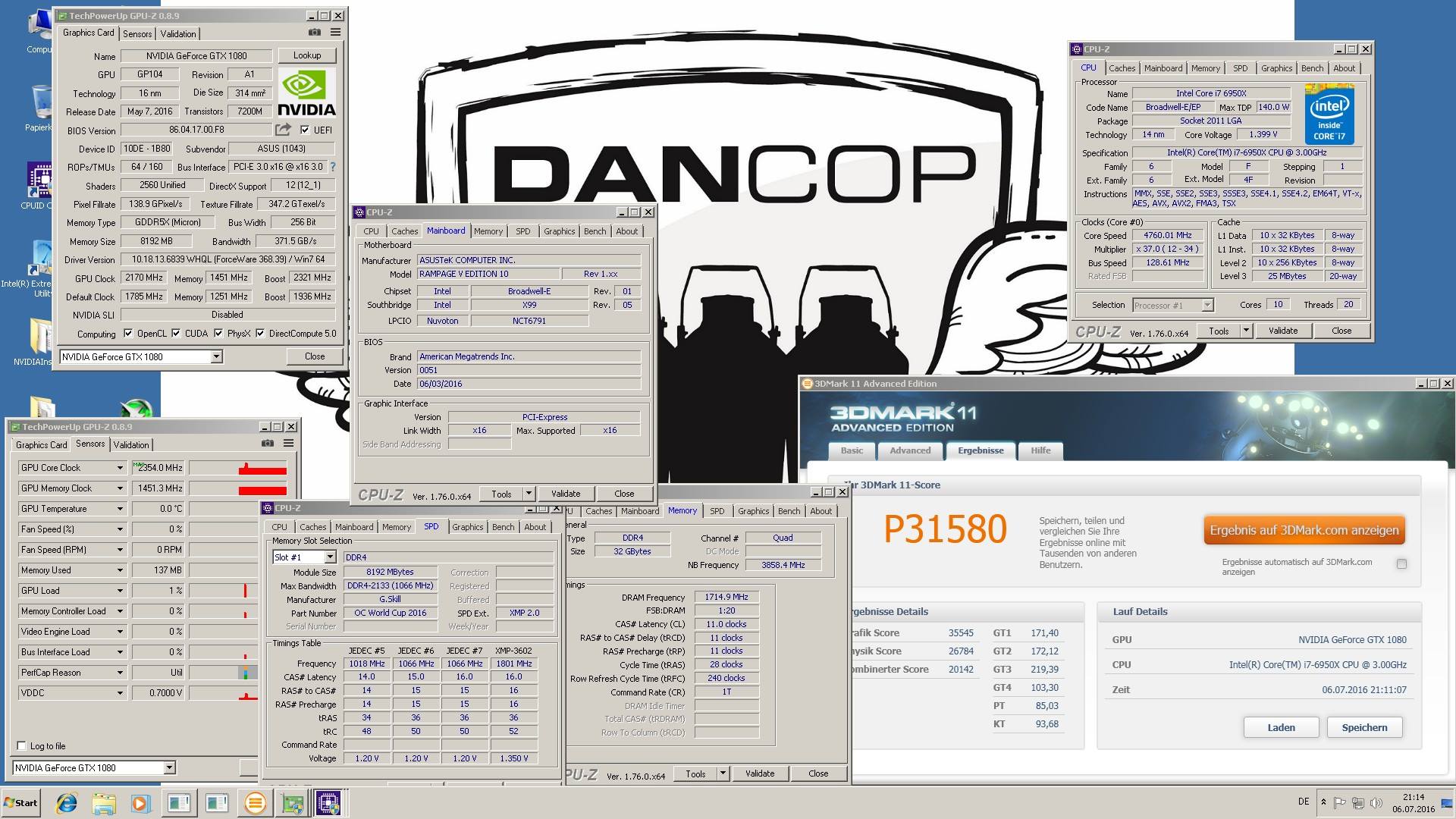Click the volume speaker icon in tray

[1375, 802]
